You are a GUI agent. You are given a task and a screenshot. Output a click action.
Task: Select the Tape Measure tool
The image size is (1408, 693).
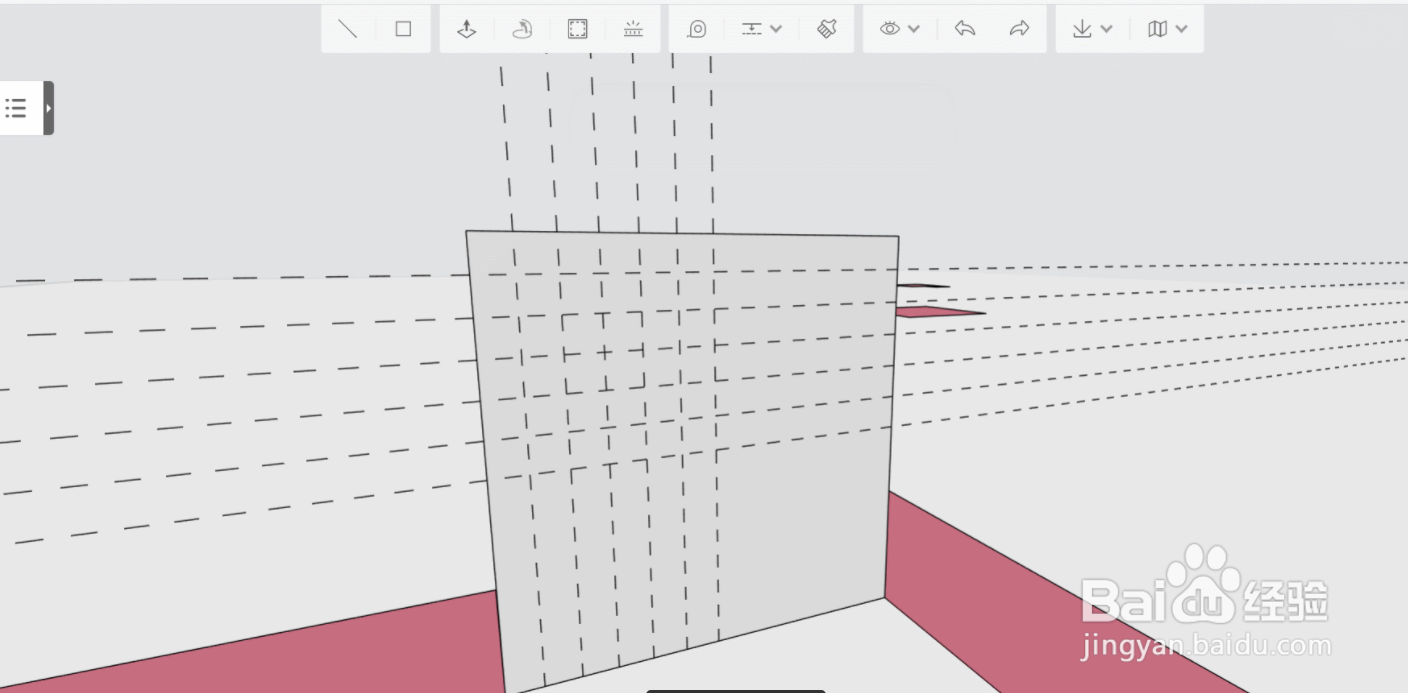(697, 29)
